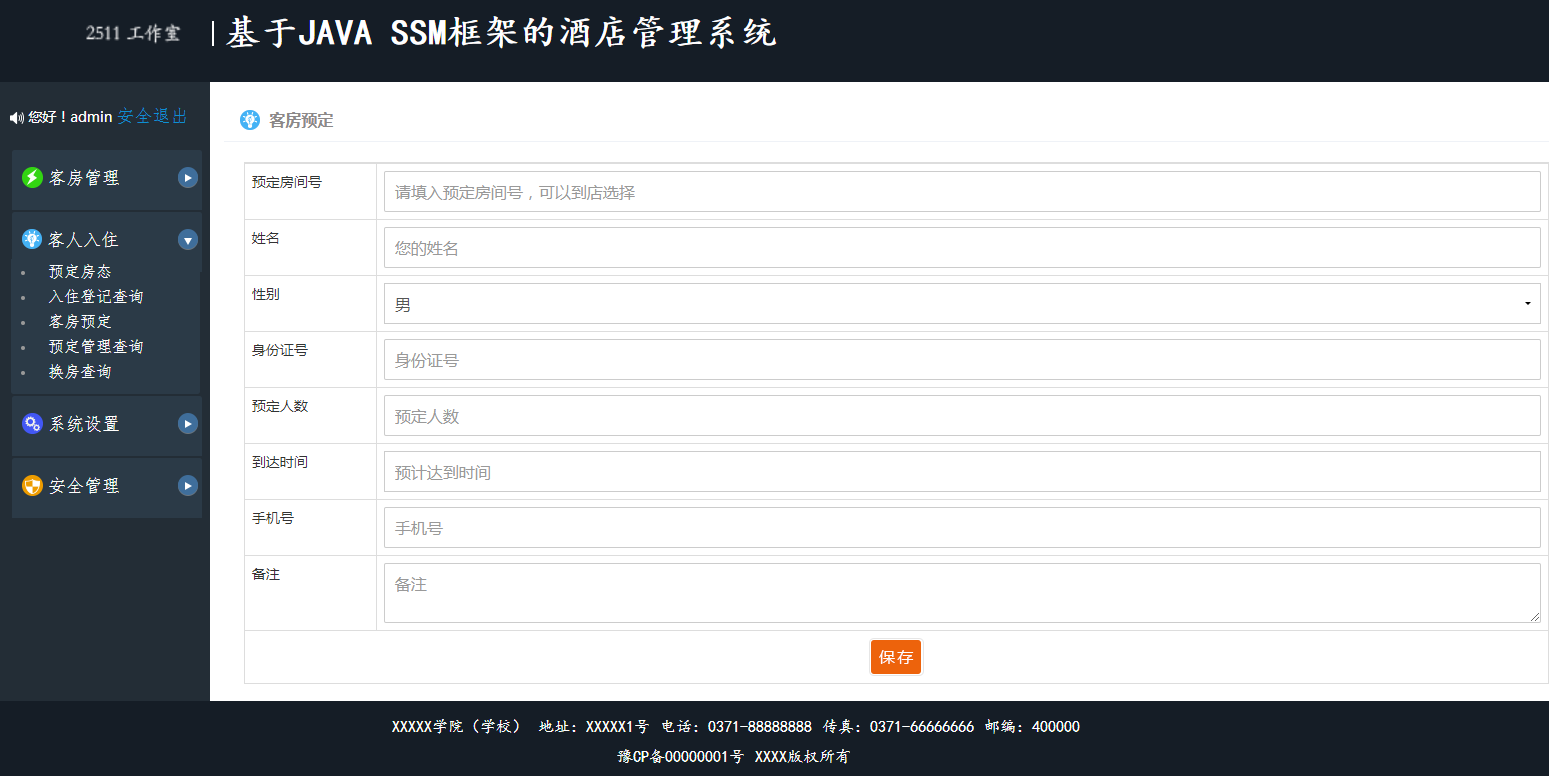Screen dimensions: 1549x776
Task: Open 入住登记查询 submenu item
Action: (96, 297)
